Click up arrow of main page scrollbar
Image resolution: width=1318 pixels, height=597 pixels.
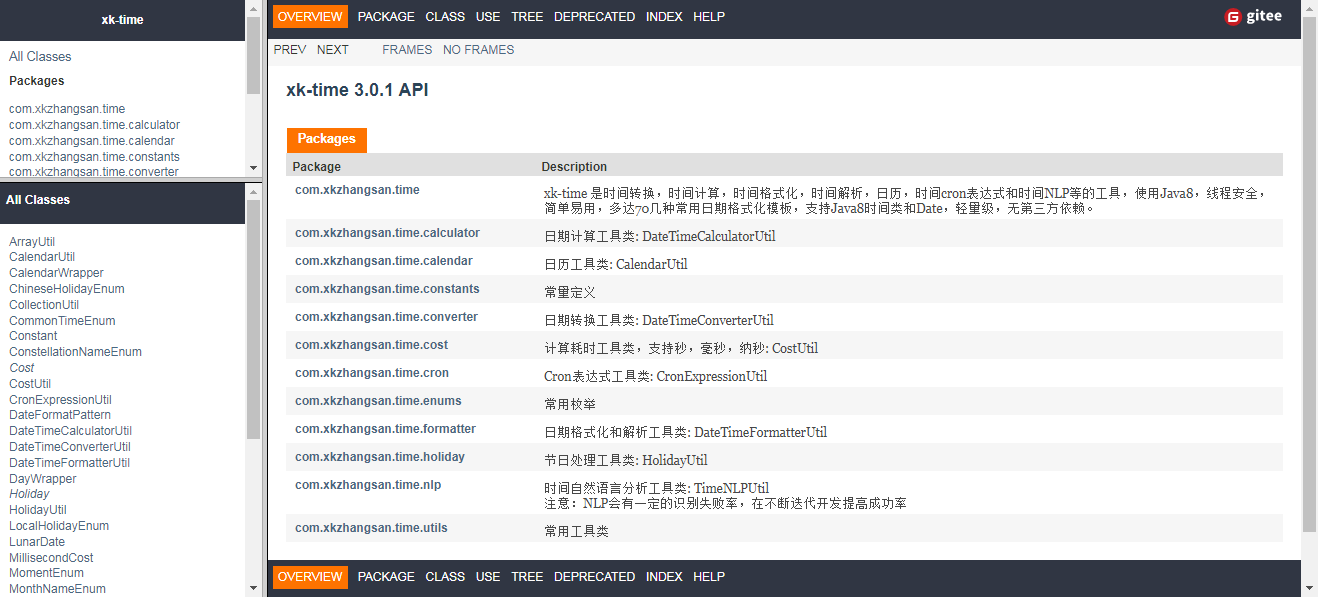tap(1309, 8)
